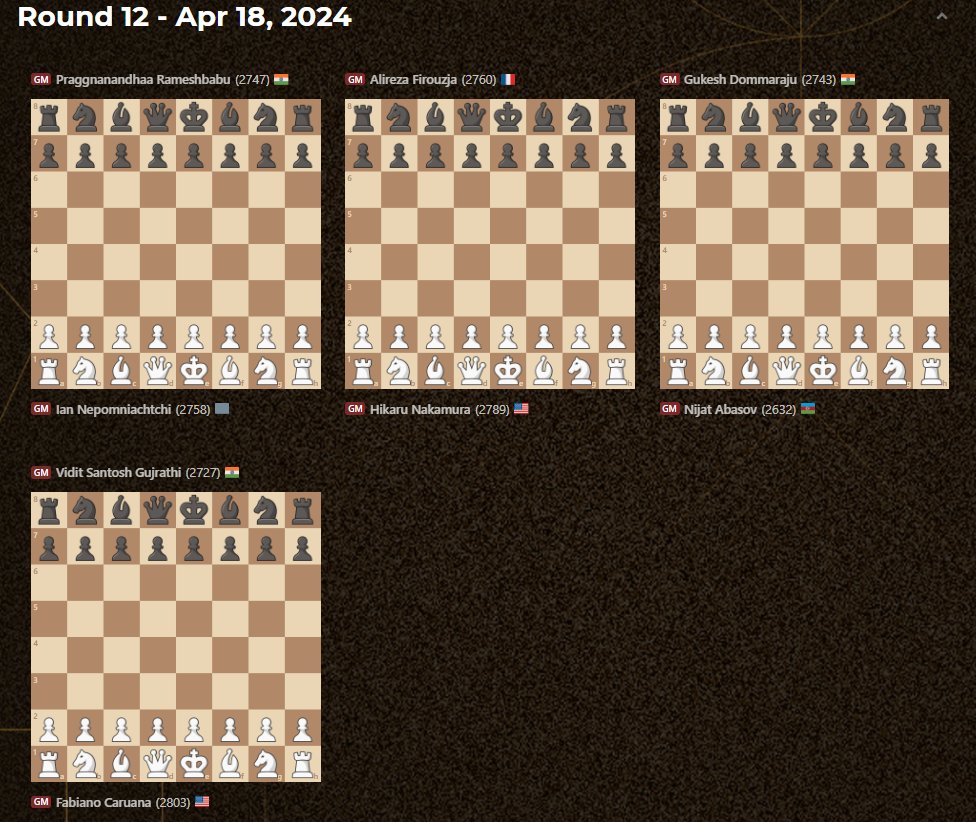Open the Vidit vs Caruana board

[x=176, y=637]
